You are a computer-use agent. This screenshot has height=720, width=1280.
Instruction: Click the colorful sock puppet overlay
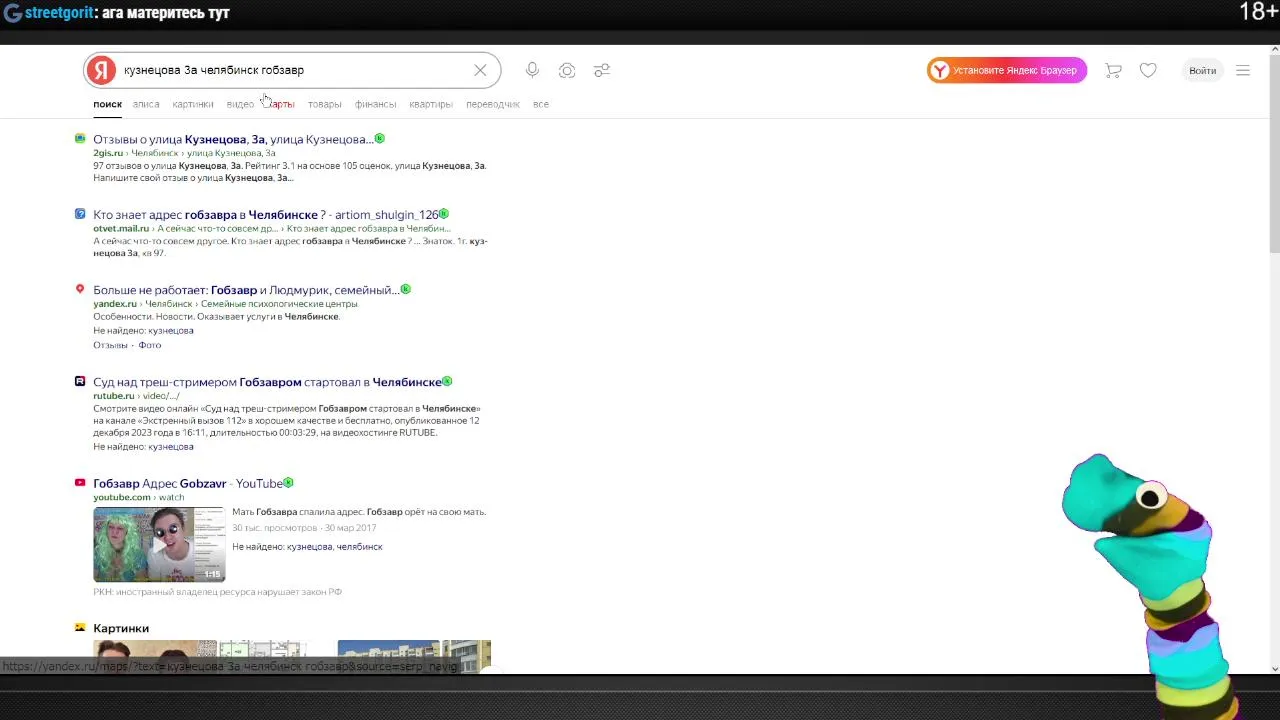(1148, 585)
